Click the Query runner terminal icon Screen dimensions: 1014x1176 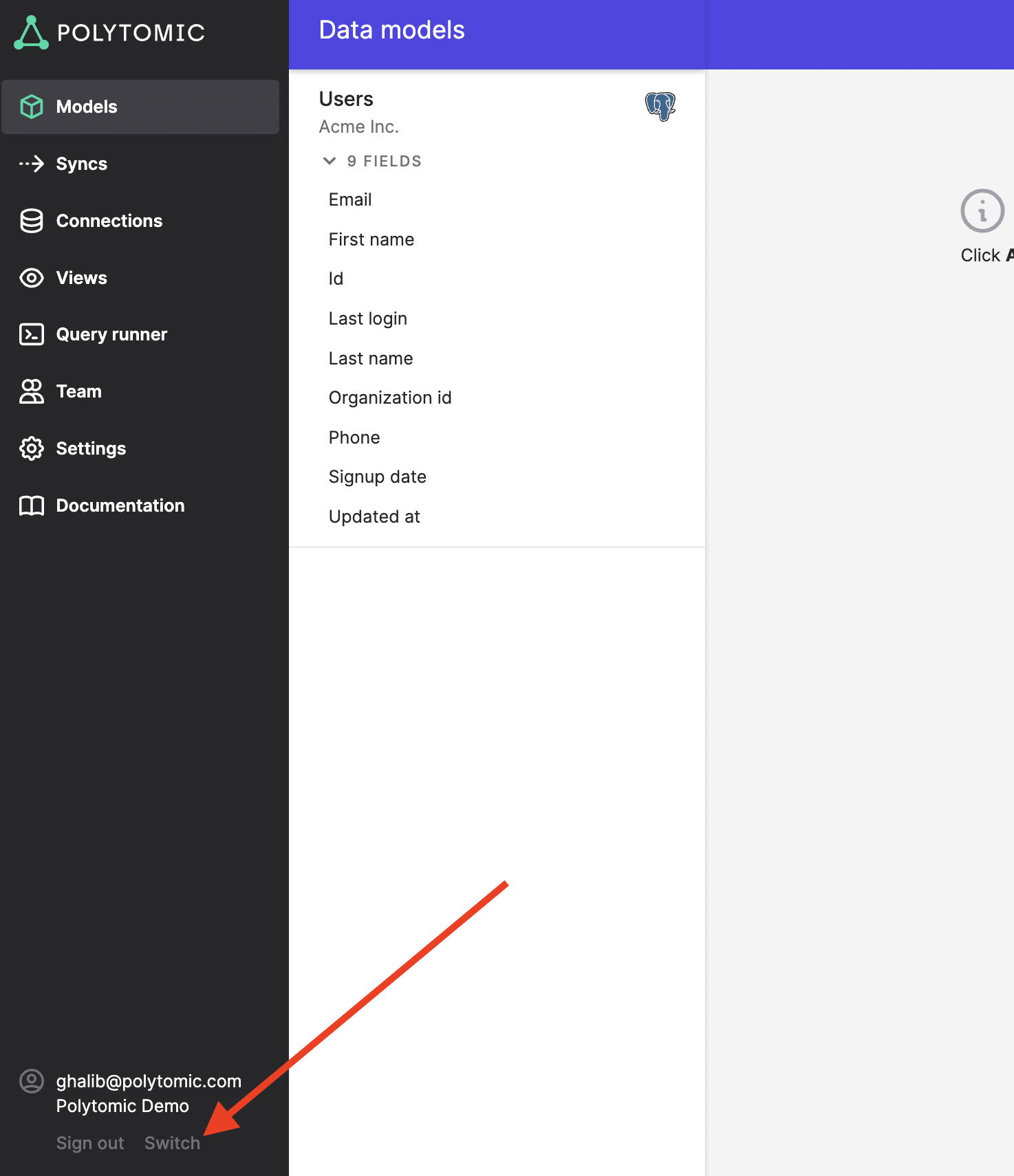point(32,334)
